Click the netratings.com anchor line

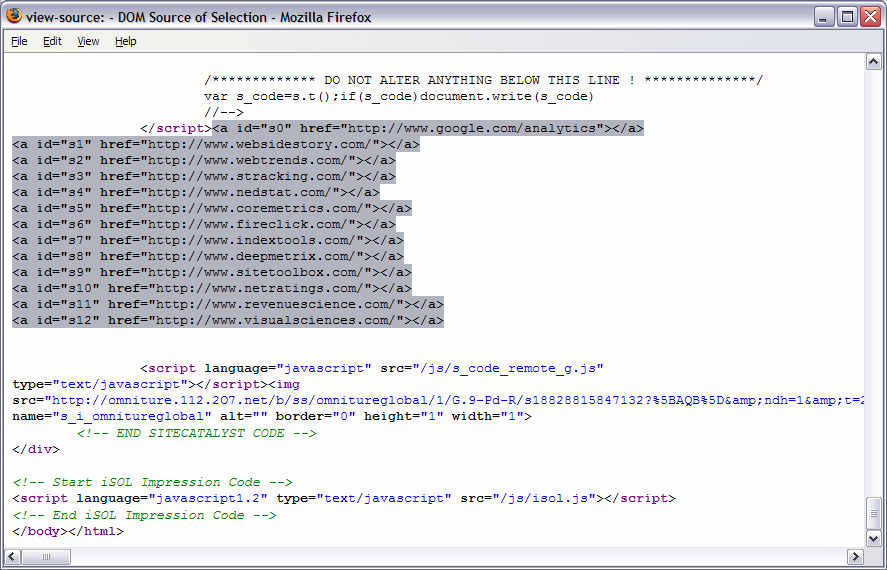coord(212,288)
